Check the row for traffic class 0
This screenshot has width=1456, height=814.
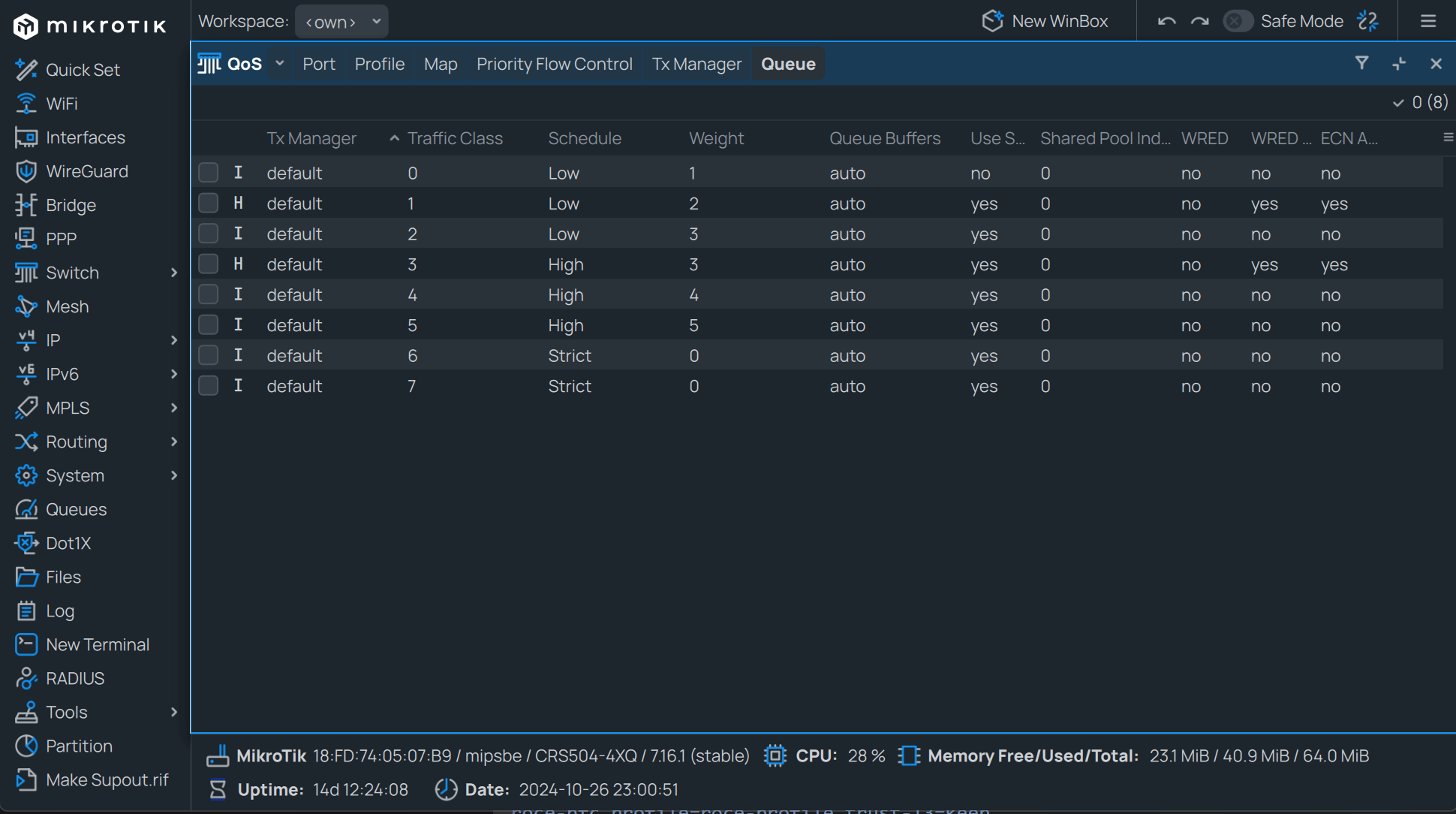coord(209,173)
